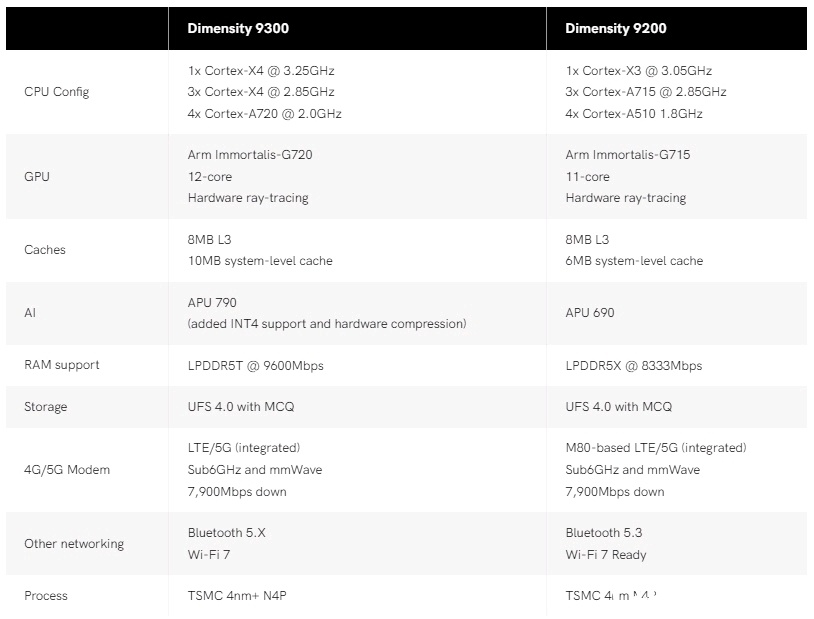This screenshot has width=814, height=619.
Task: Click the Arm Immortalis-G715 text
Action: [628, 155]
